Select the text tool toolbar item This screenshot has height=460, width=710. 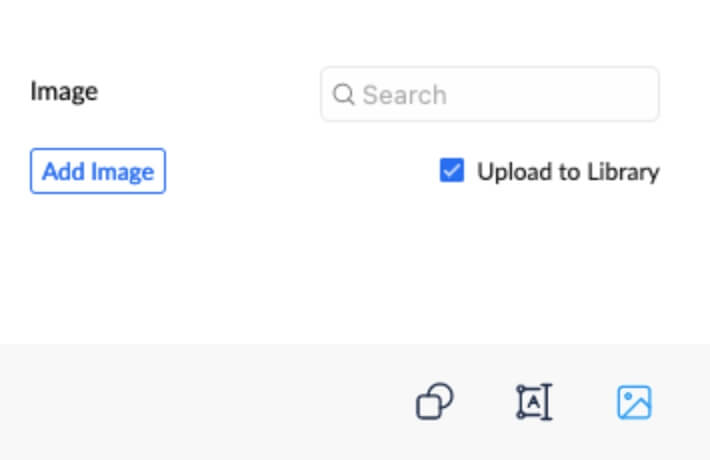point(534,402)
